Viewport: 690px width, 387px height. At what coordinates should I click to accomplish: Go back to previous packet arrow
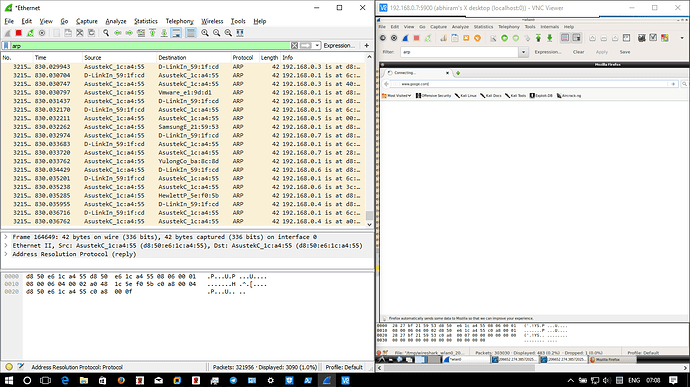point(118,33)
